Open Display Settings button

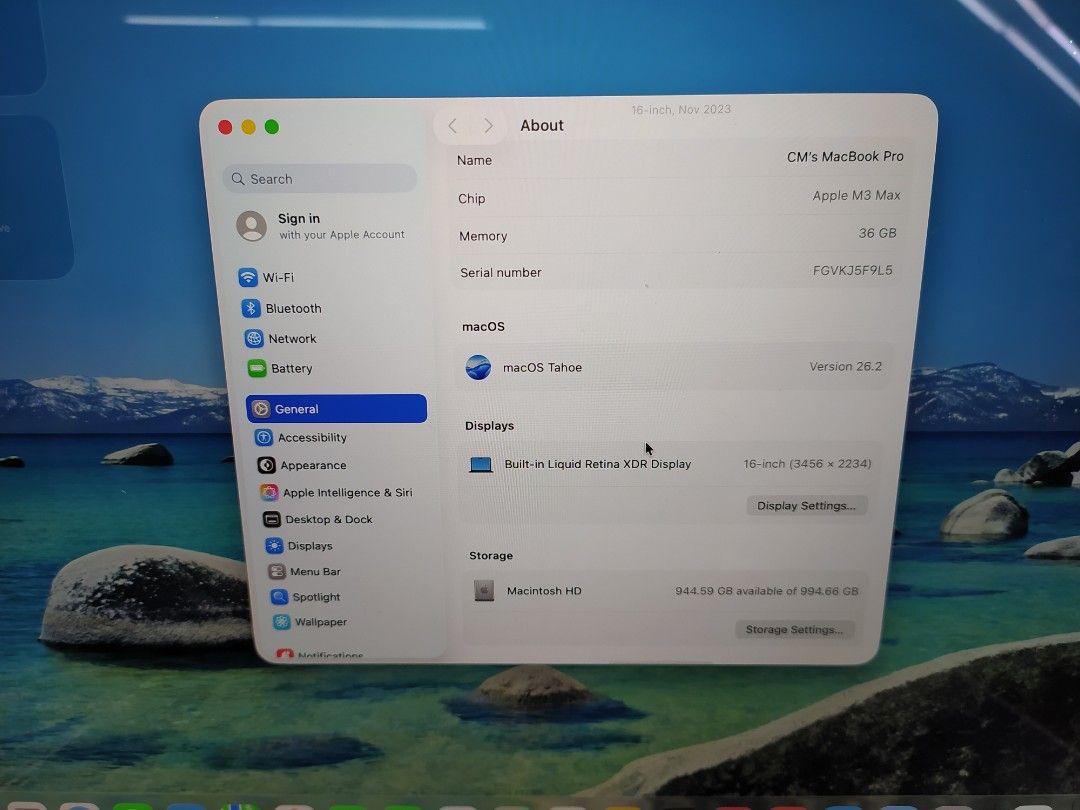point(807,506)
